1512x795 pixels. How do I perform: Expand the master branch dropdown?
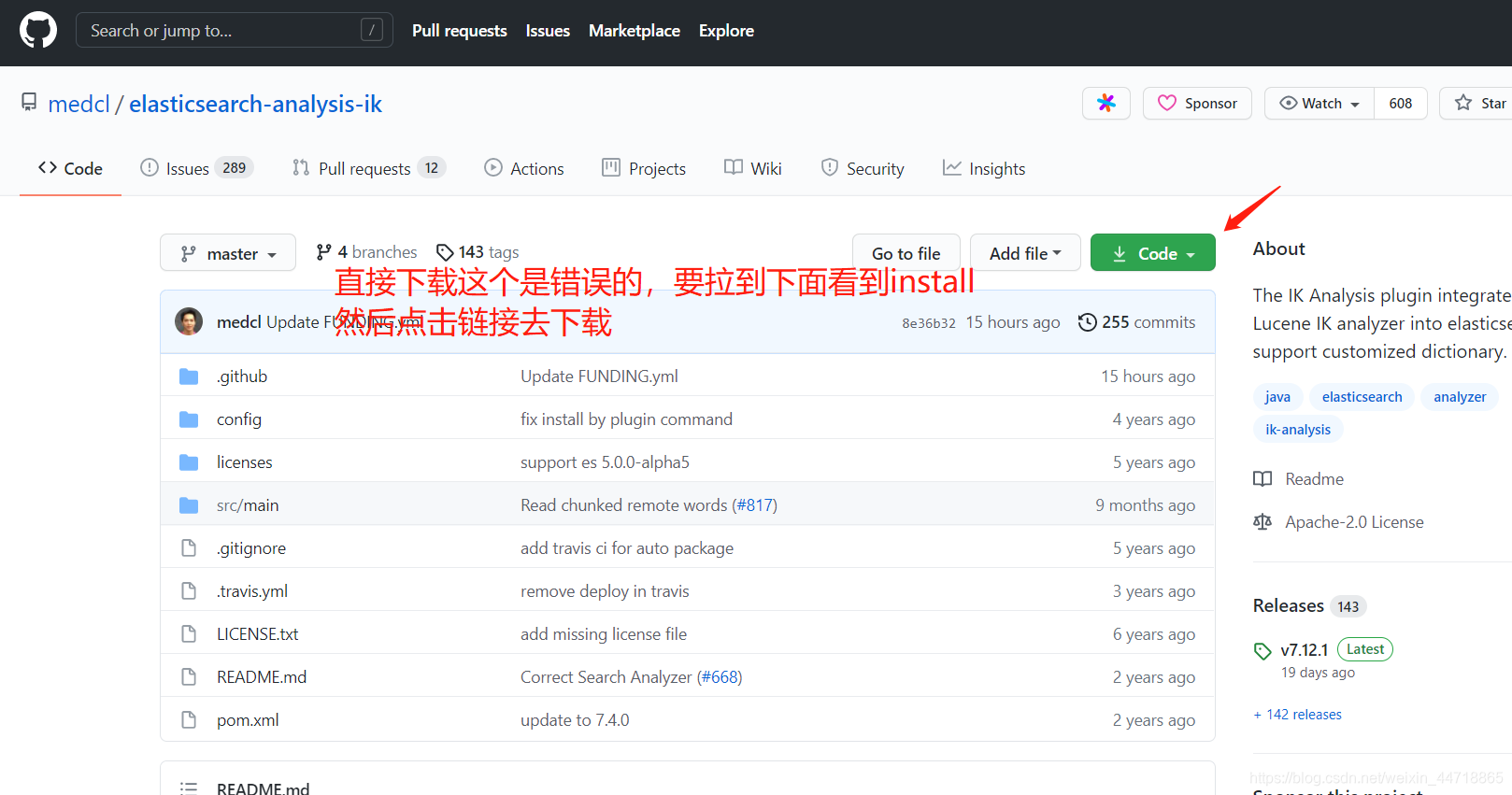pos(228,253)
